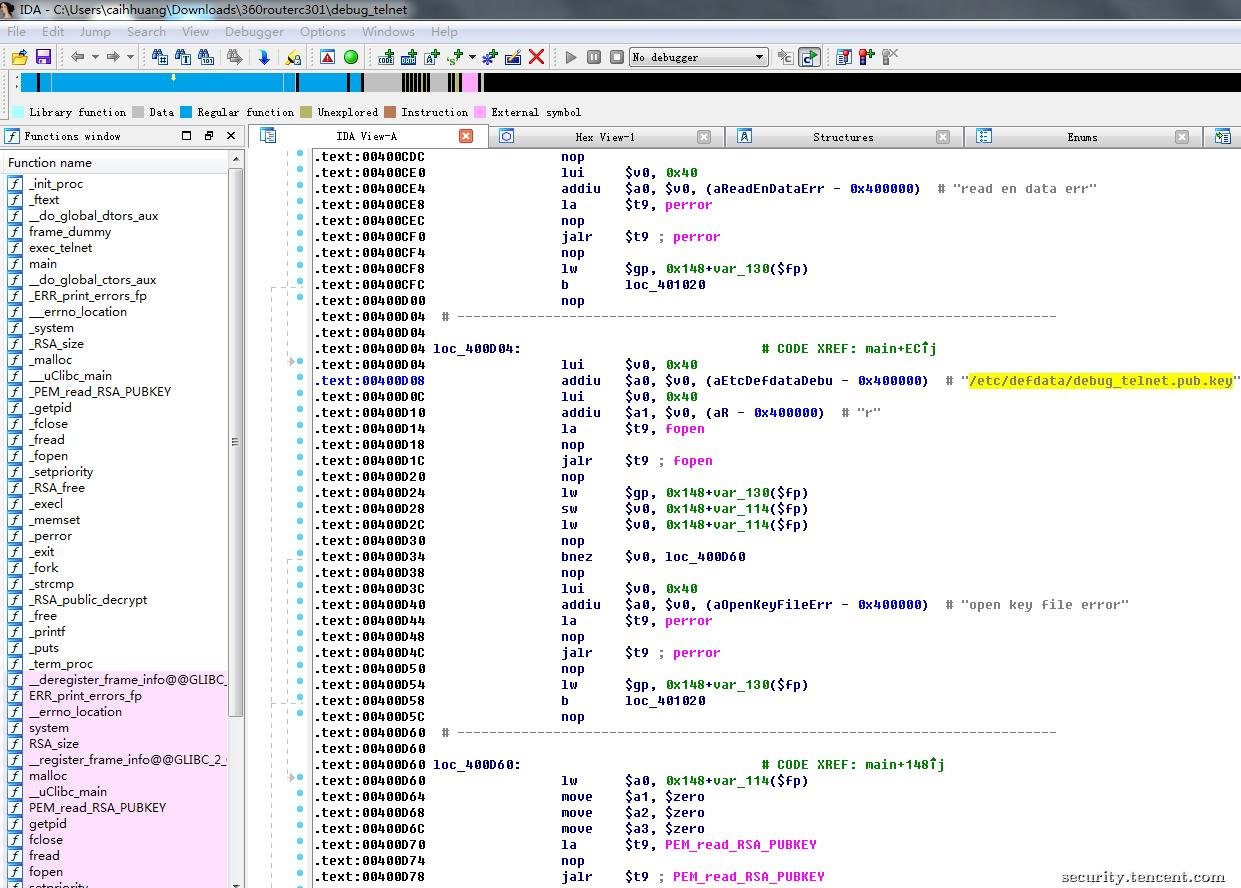Viewport: 1241px width, 888px height.
Task: Click the red X delete icon
Action: tap(537, 57)
